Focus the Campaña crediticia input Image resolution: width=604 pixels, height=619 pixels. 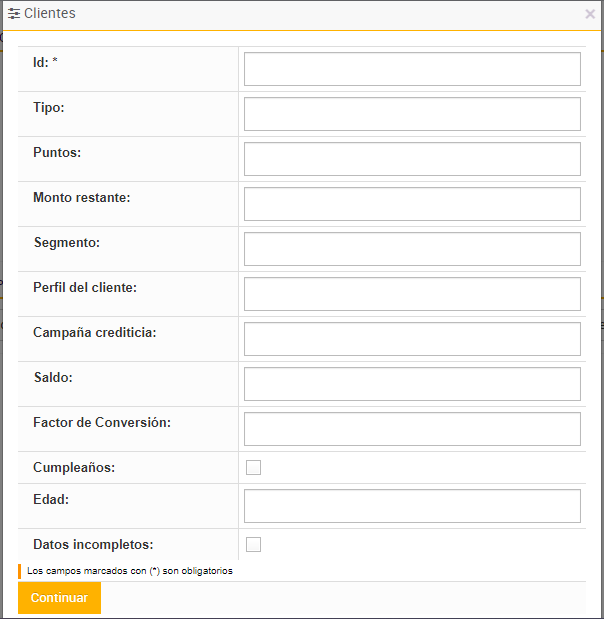point(412,339)
